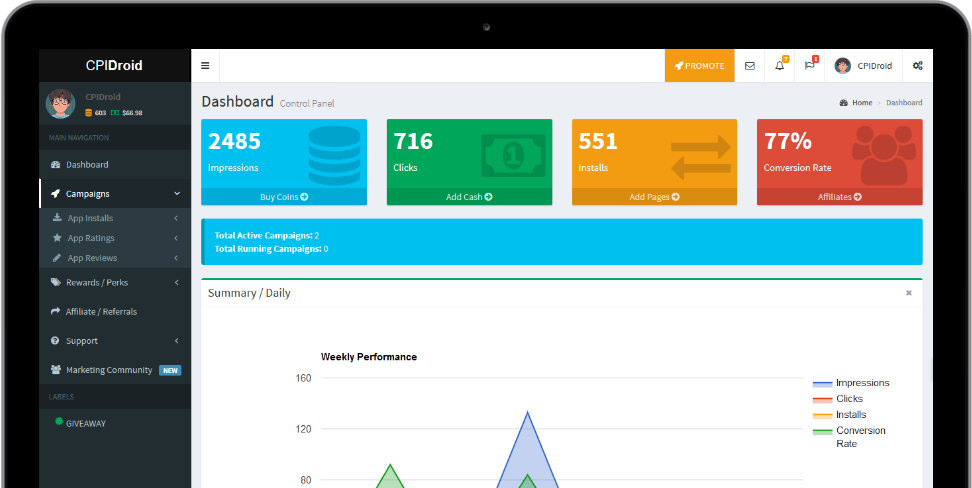This screenshot has width=972, height=488.
Task: Click the blue Impressions legend swatch
Action: [x=822, y=384]
